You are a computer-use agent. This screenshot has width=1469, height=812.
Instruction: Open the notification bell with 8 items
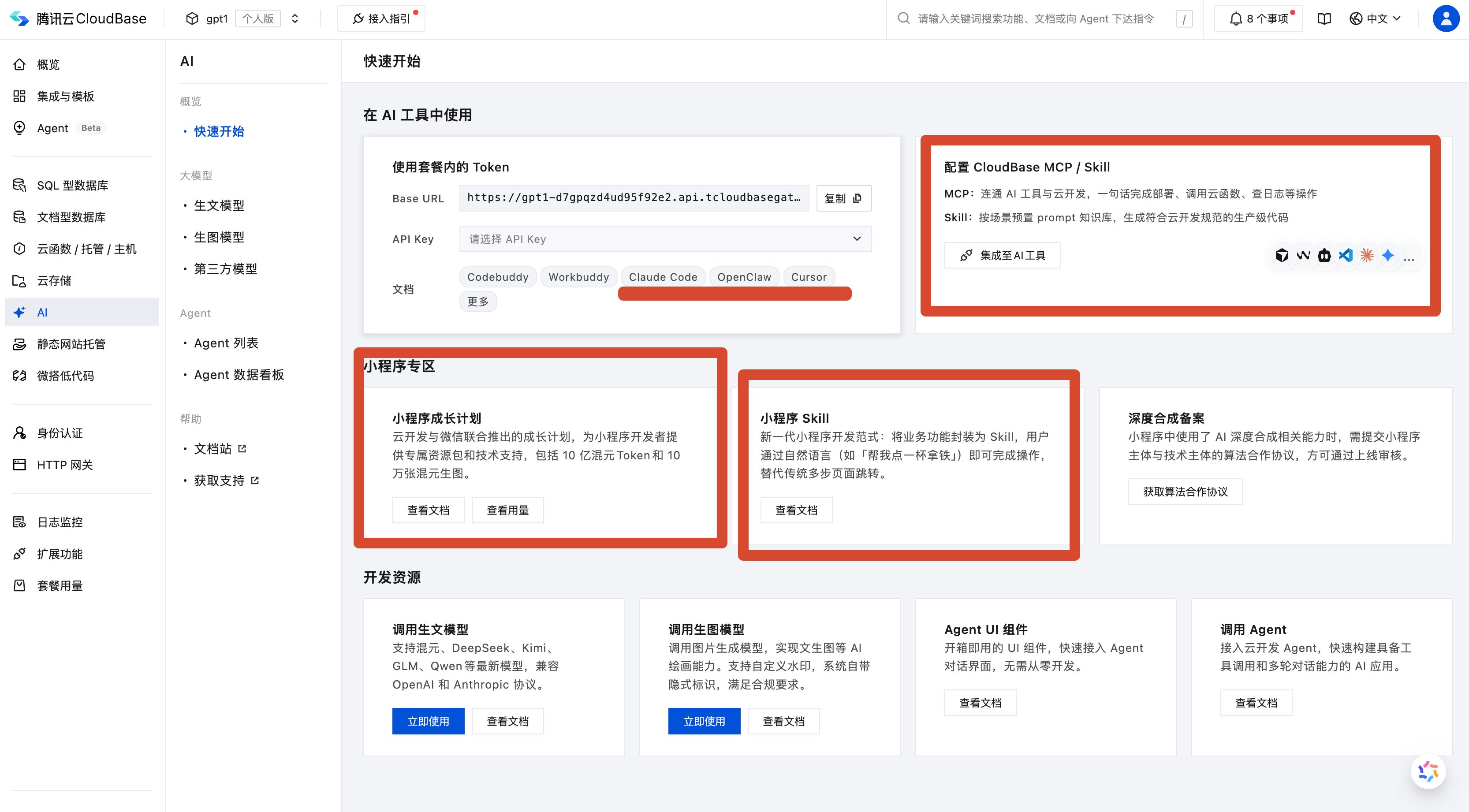click(1259, 19)
